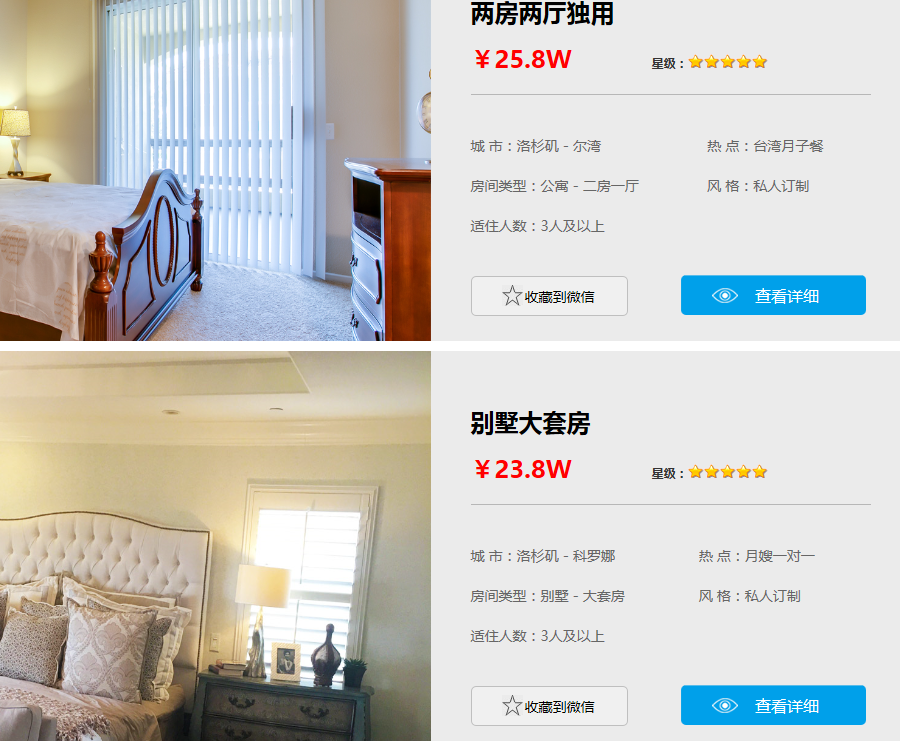The height and width of the screenshot is (741, 900).
Task: Click the 洛杉矶 - 尔湾 city text
Action: point(558,146)
